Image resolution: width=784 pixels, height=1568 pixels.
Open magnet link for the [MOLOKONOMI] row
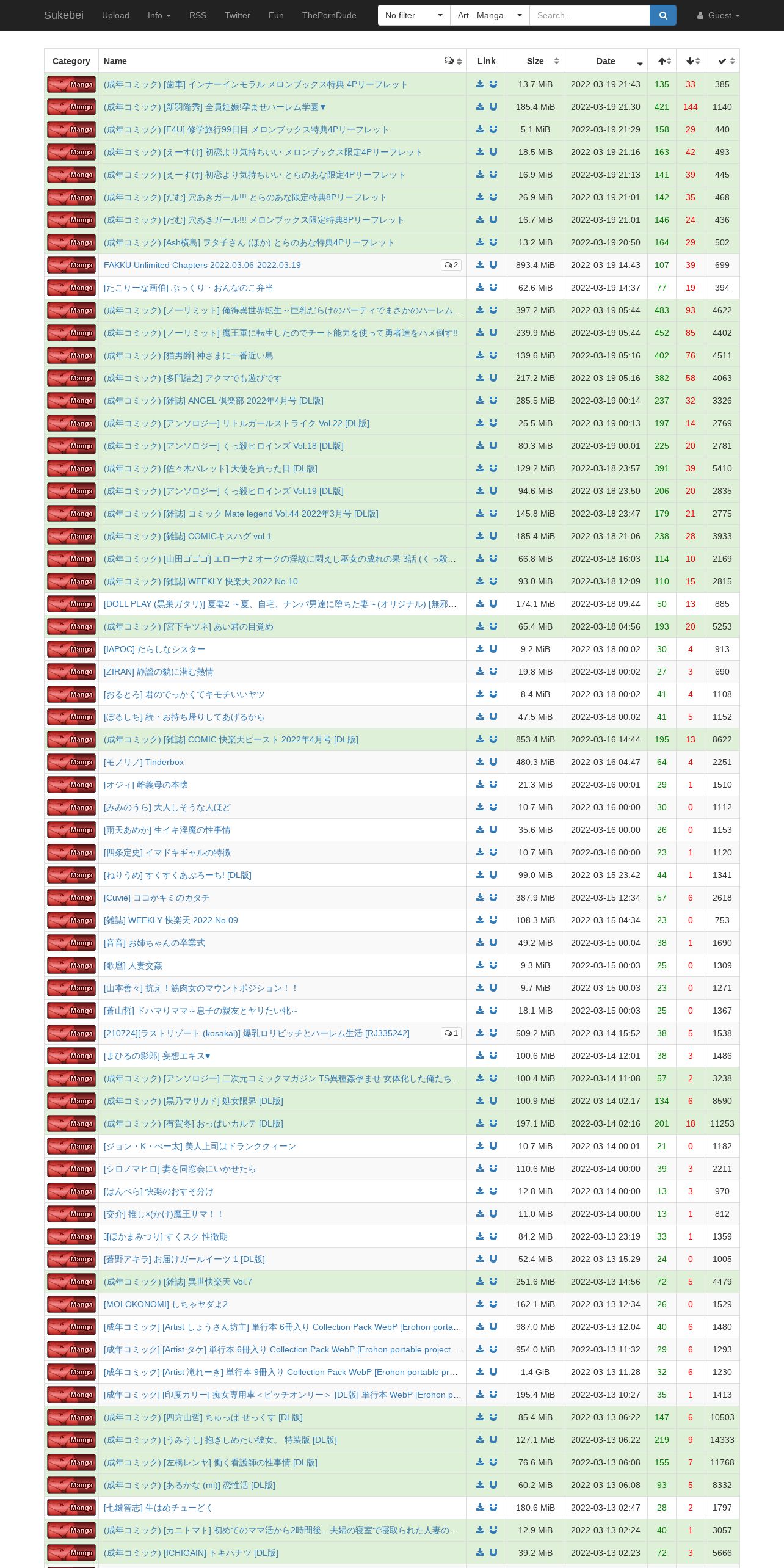point(493,1304)
